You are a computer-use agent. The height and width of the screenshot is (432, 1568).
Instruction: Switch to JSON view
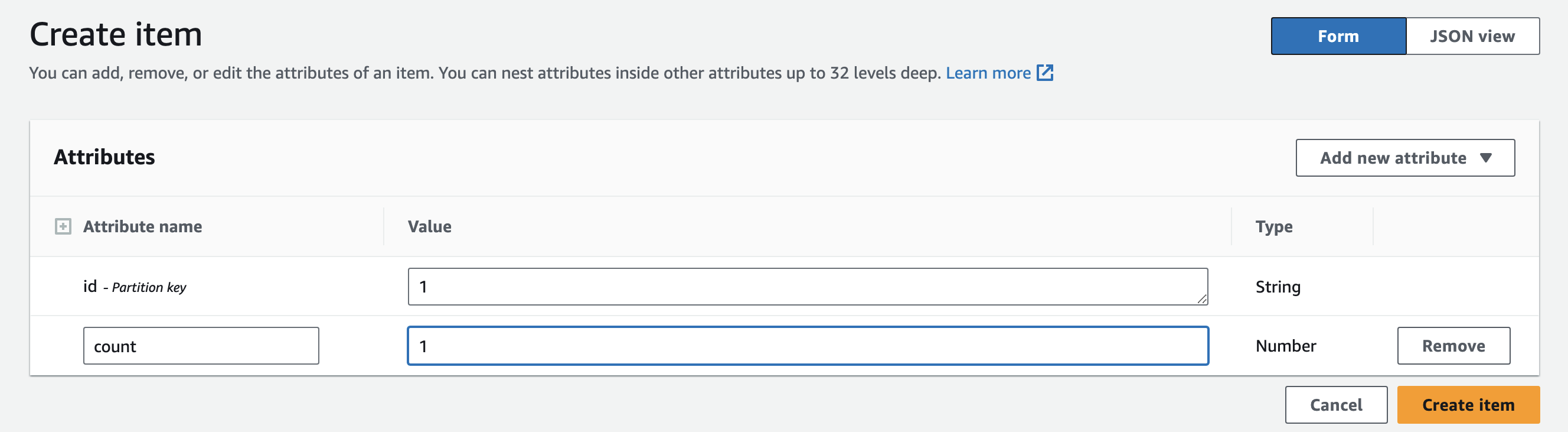pyautogui.click(x=1472, y=36)
